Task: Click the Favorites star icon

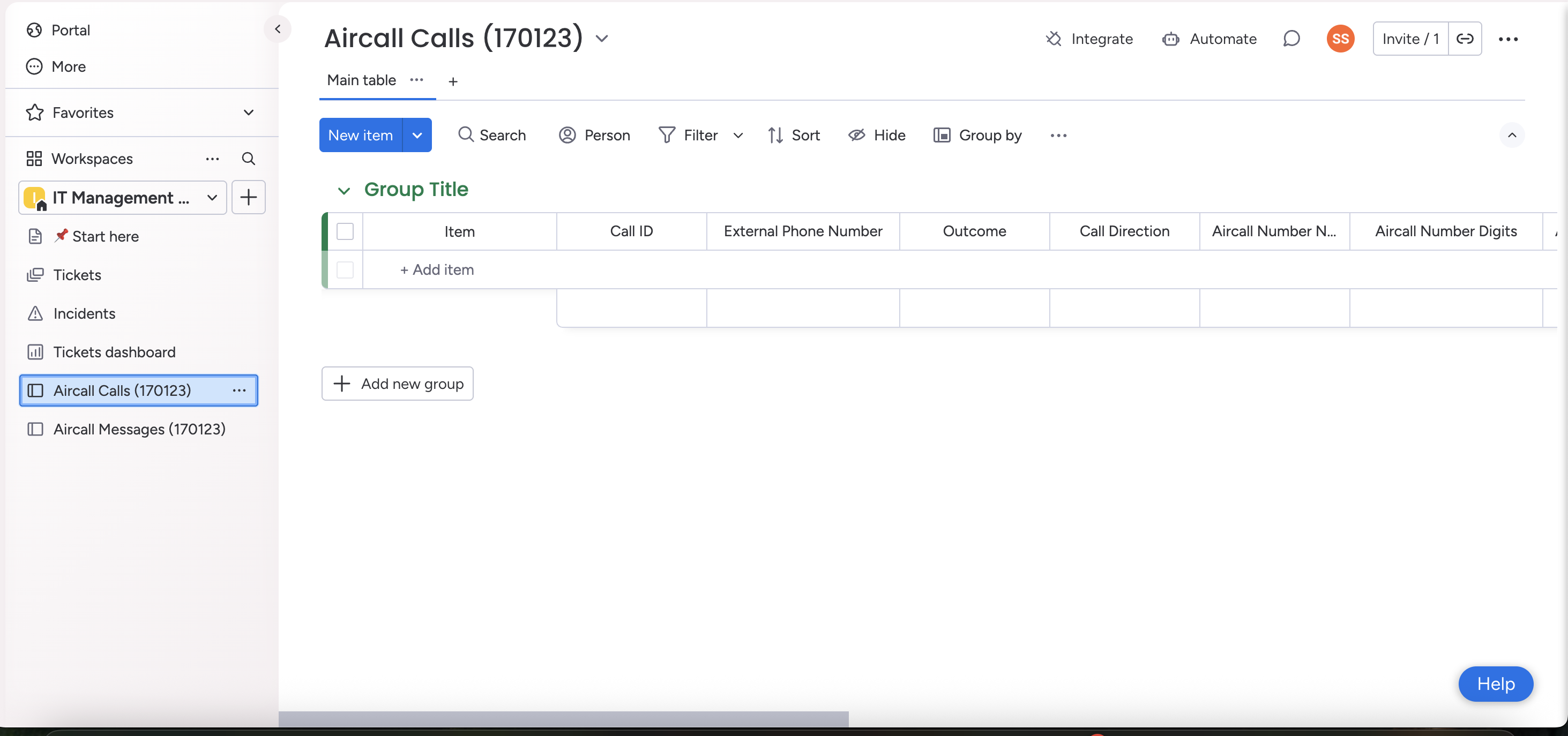Action: (x=35, y=112)
